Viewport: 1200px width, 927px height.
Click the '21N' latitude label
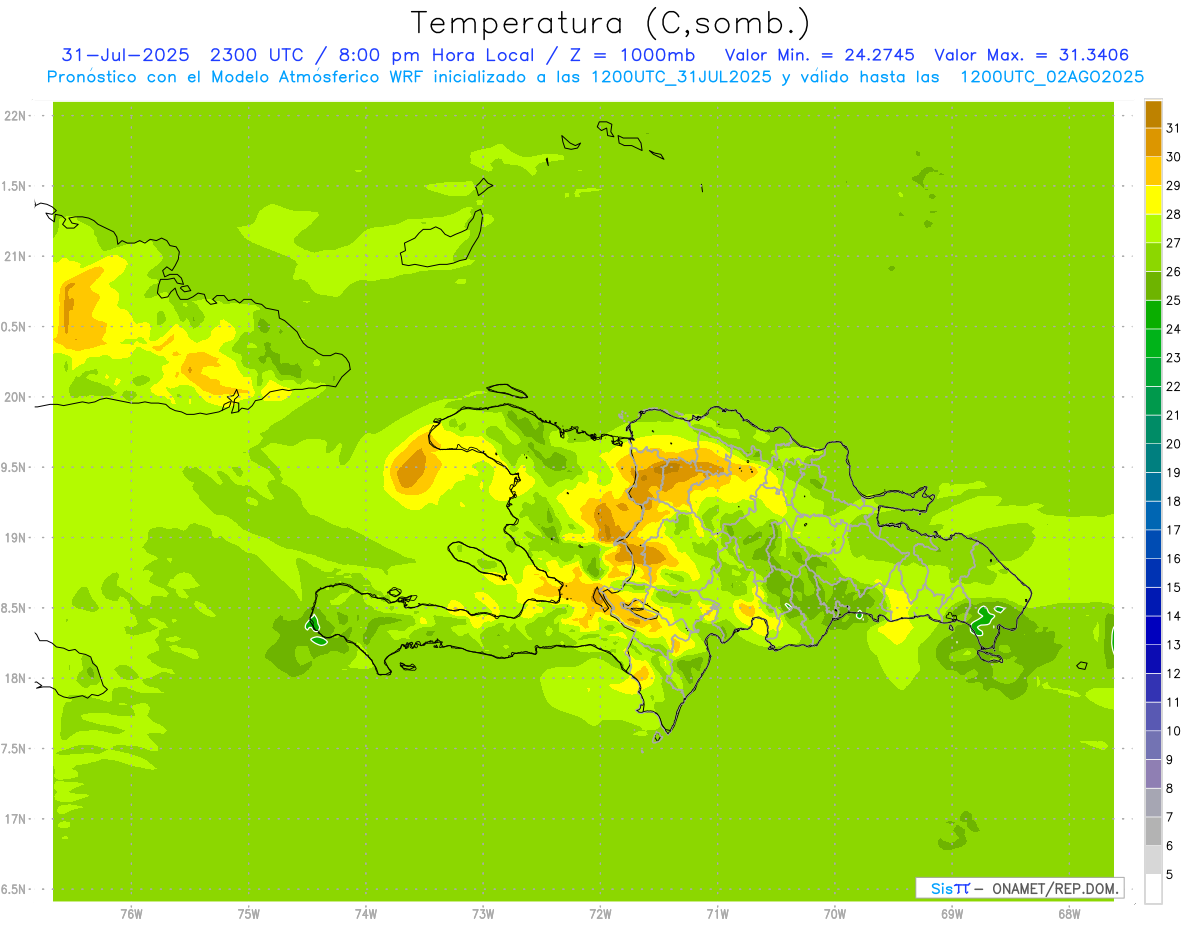[15, 257]
